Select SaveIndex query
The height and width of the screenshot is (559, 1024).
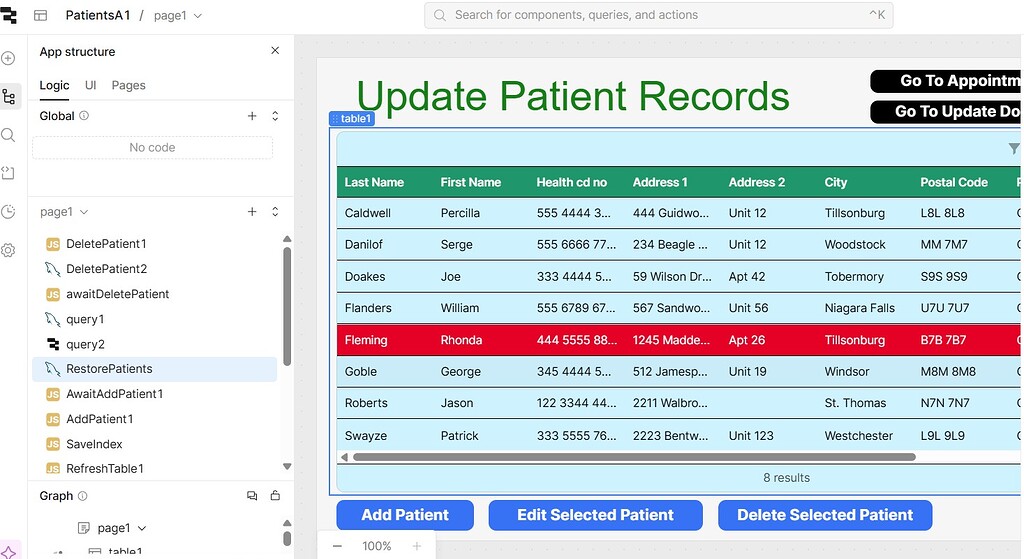[x=155, y=444]
